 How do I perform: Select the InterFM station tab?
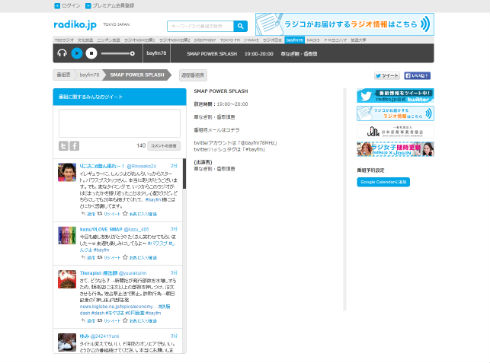pos(205,40)
